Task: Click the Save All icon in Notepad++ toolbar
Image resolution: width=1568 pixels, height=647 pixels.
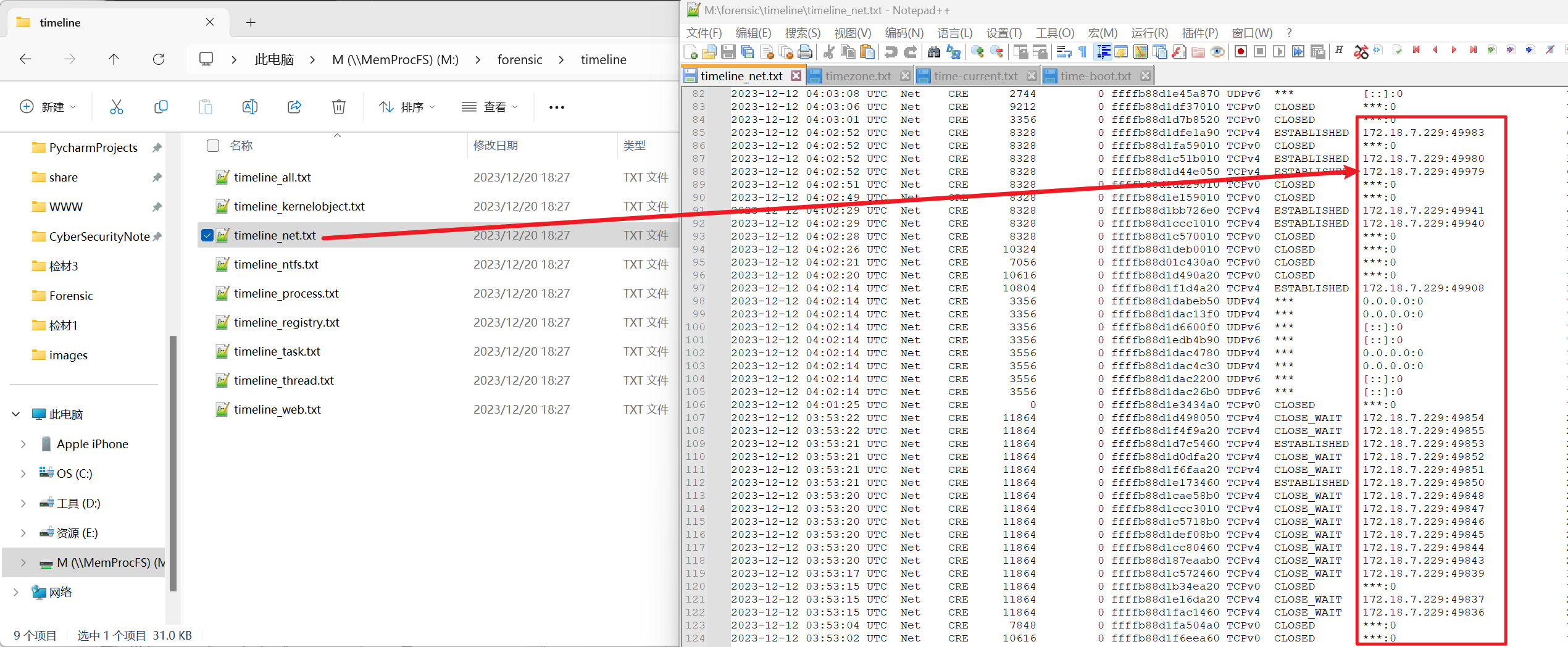Action: point(748,52)
